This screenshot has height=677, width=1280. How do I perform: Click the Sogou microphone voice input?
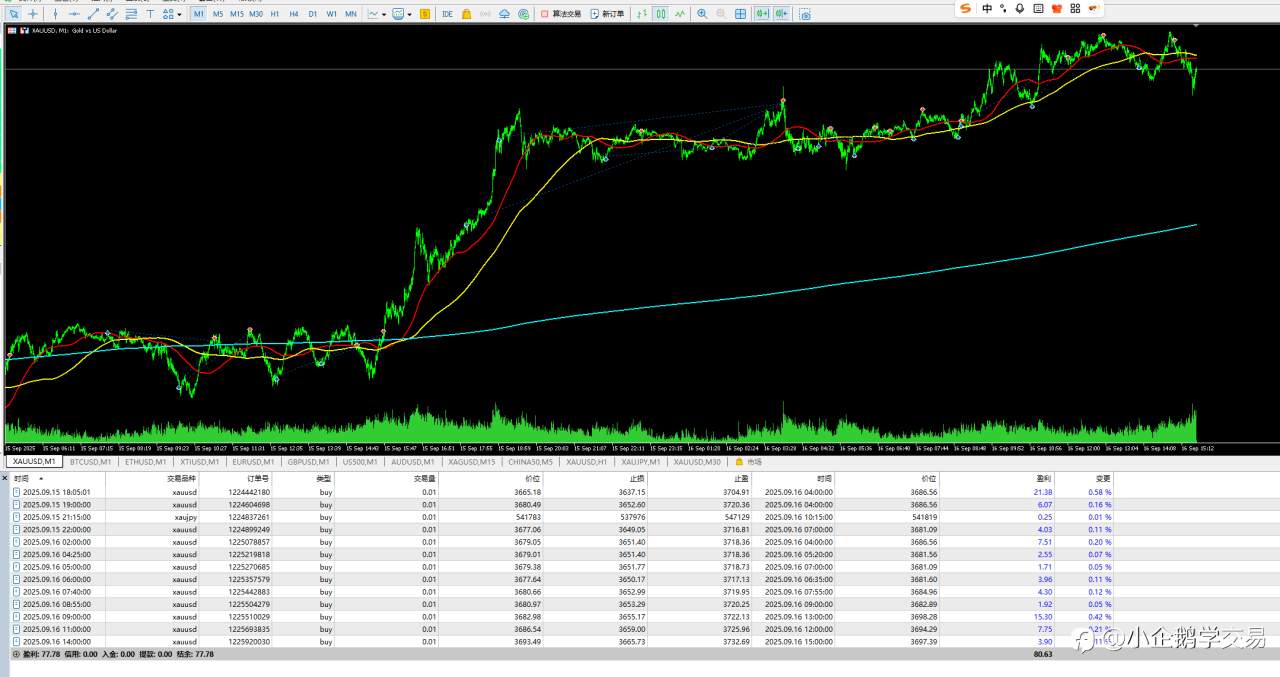coord(1019,8)
